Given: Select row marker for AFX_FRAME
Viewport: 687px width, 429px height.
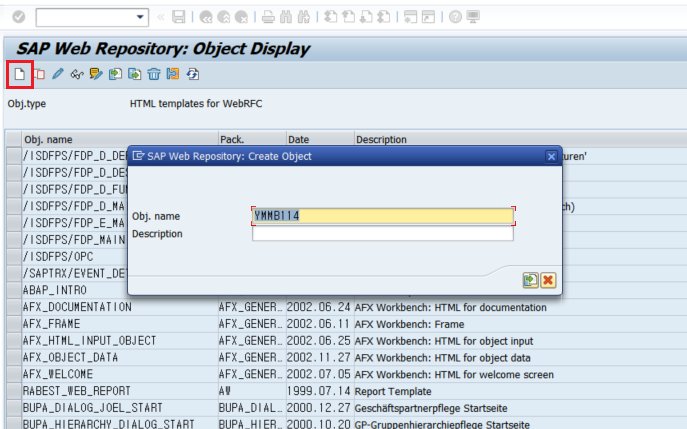Looking at the screenshot, I should click(14, 324).
